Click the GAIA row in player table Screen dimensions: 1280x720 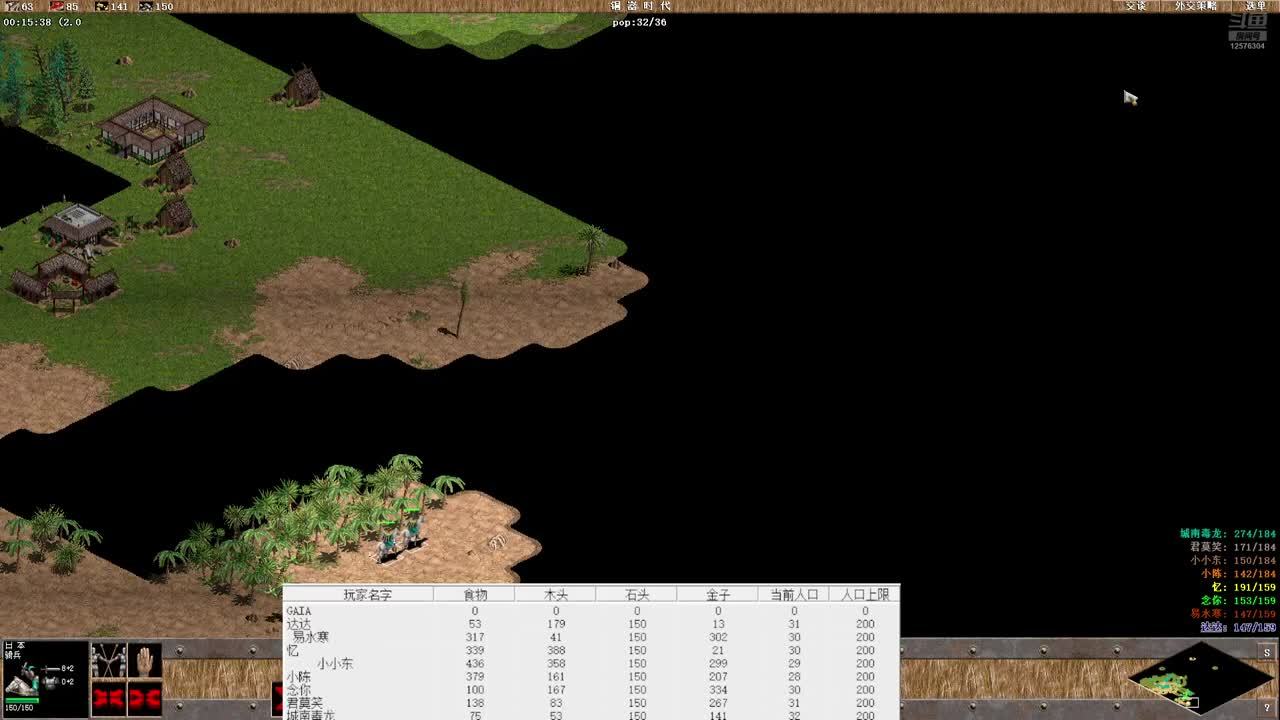point(592,611)
